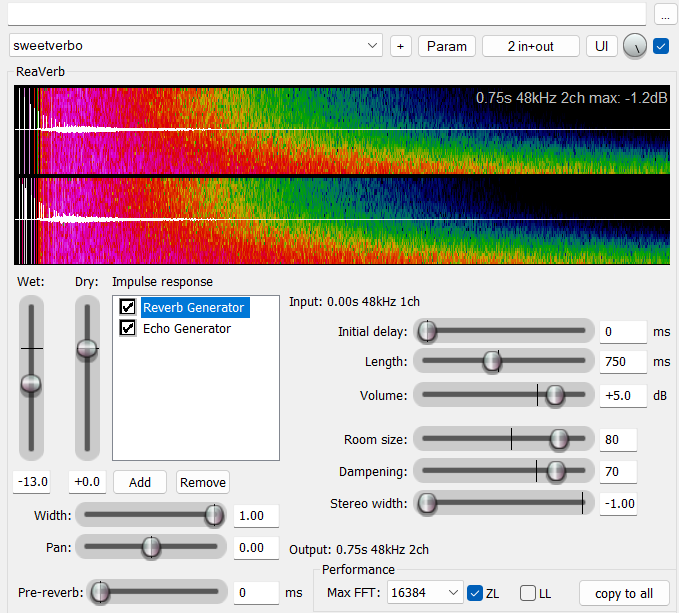Screen dimensions: 679x613
Task: Click the plus preset button
Action: coord(401,46)
